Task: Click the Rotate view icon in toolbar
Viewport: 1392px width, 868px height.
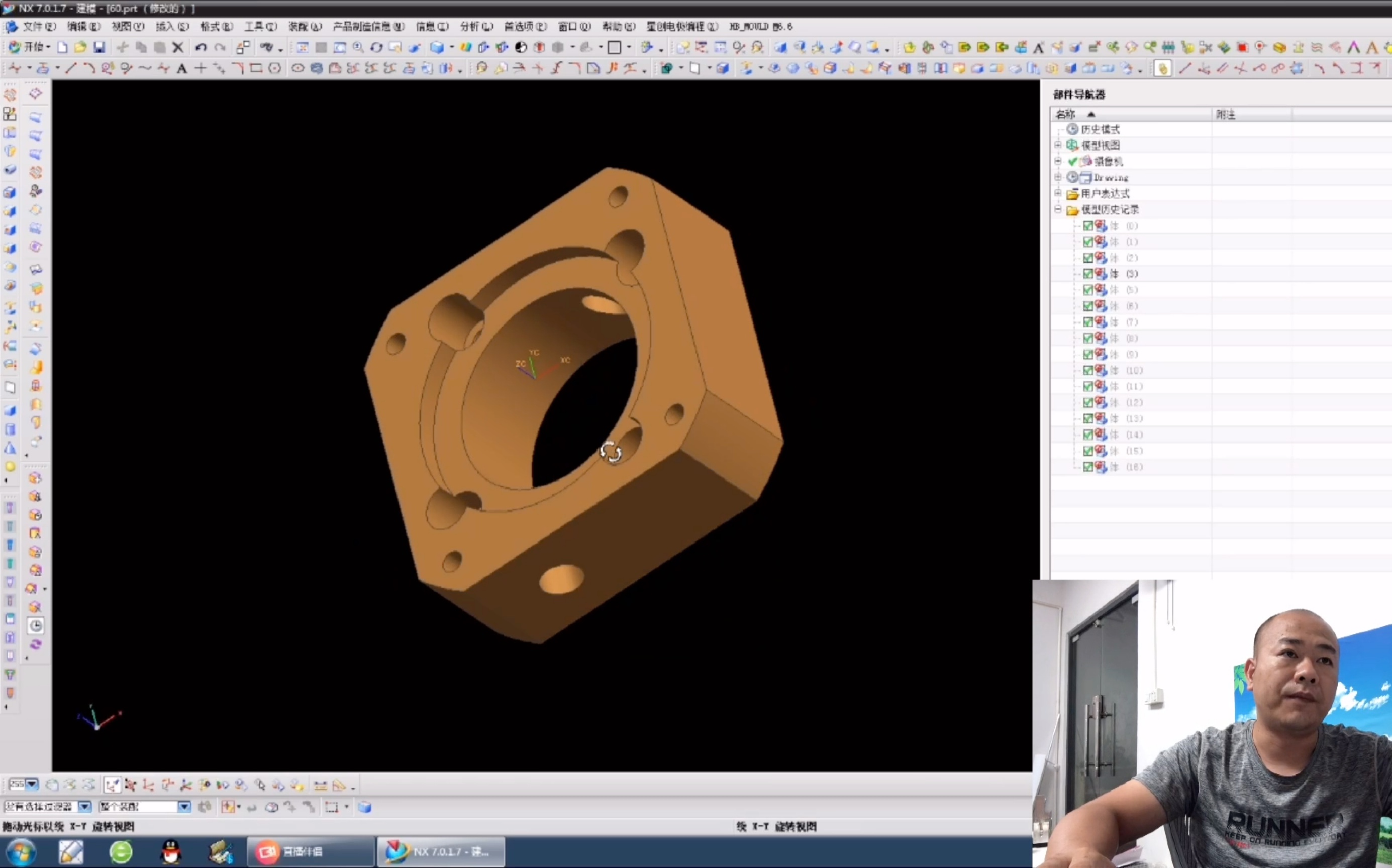Action: 376,47
